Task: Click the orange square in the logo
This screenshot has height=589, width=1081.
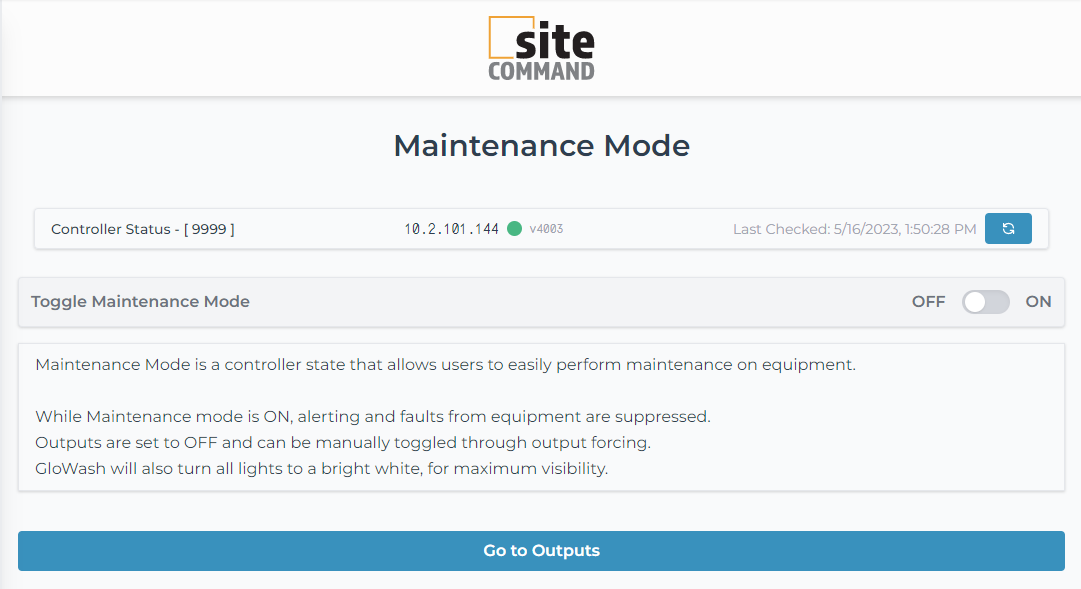Action: click(500, 37)
